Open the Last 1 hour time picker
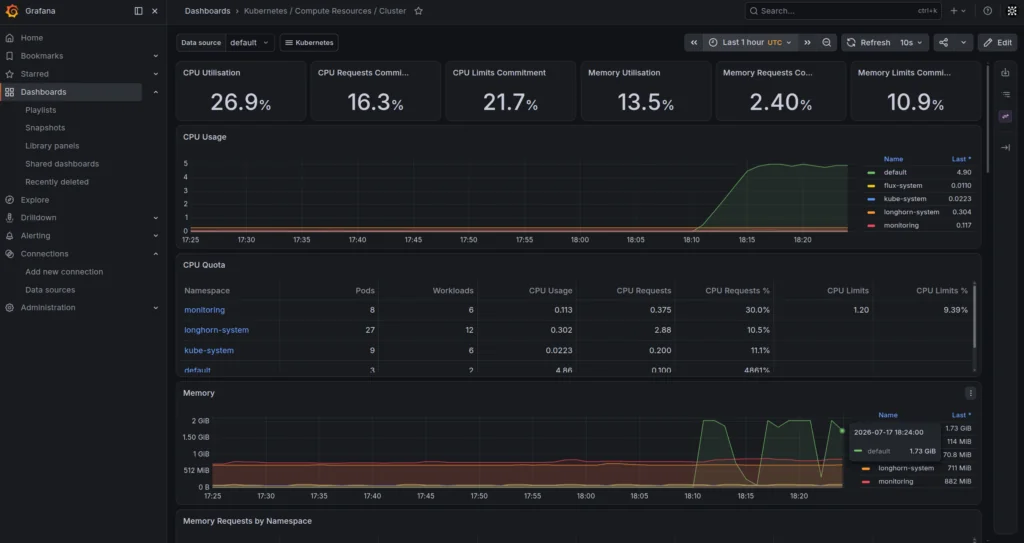The width and height of the screenshot is (1024, 543). click(750, 42)
